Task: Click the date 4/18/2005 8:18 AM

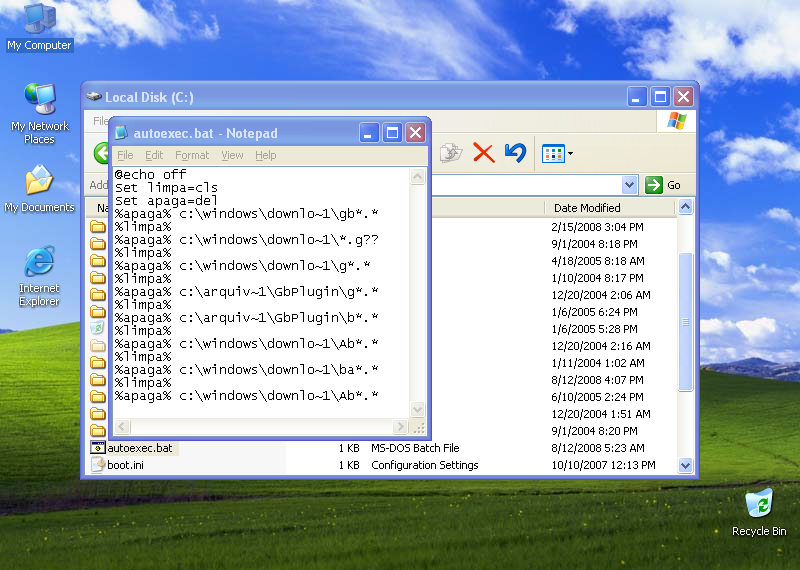Action: tap(597, 261)
